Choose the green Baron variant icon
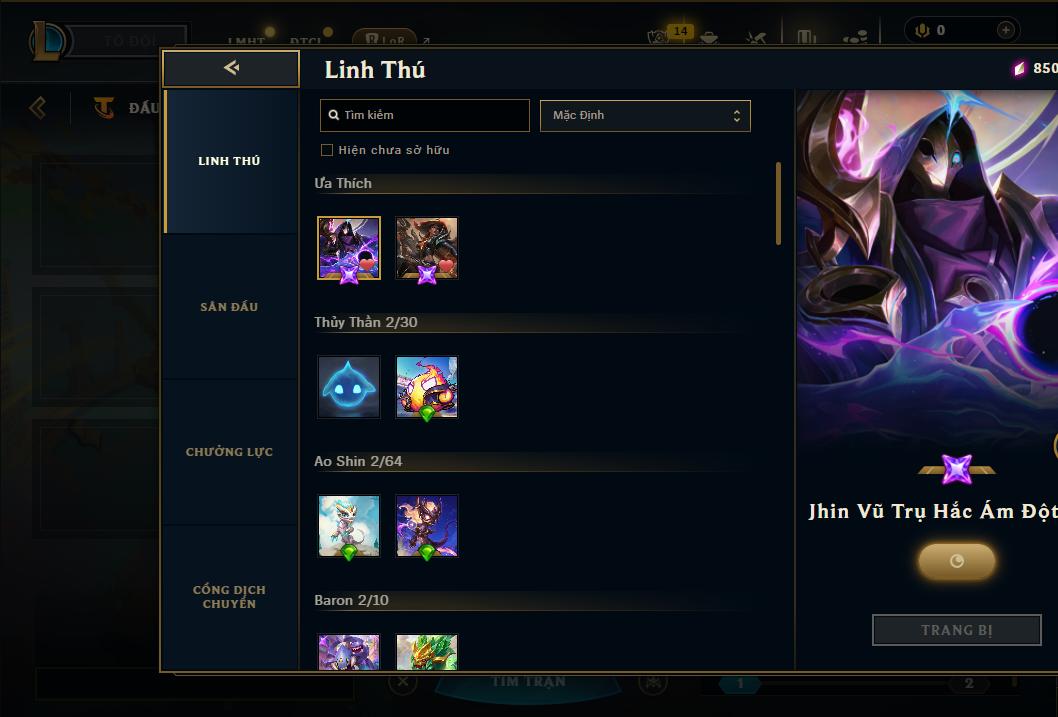Viewport: 1058px width, 717px height. 426,652
